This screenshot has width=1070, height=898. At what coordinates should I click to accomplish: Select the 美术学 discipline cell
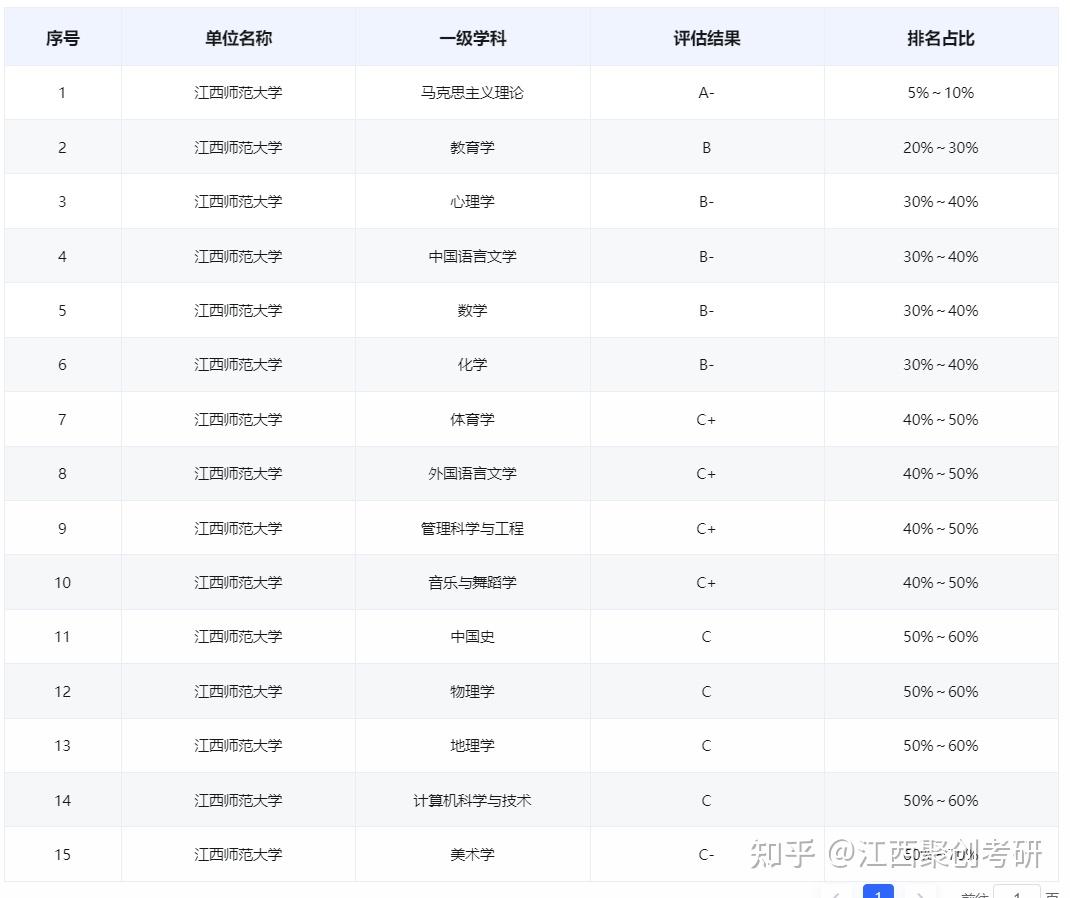click(x=472, y=854)
